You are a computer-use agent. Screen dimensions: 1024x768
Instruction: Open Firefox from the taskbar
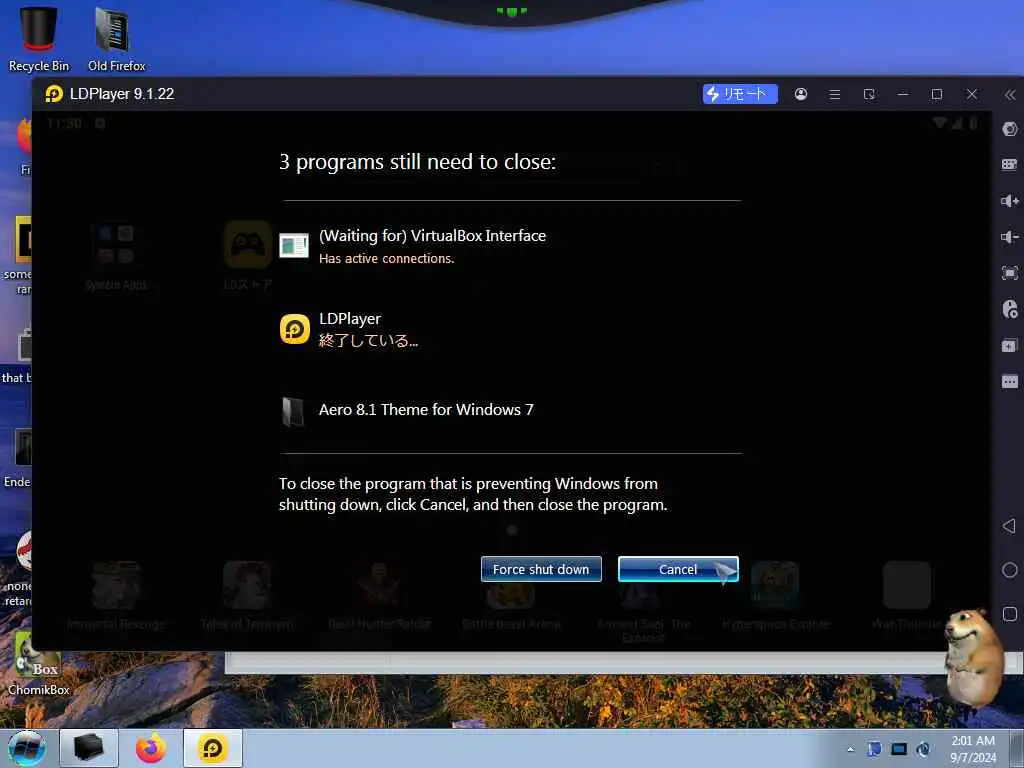[151, 748]
